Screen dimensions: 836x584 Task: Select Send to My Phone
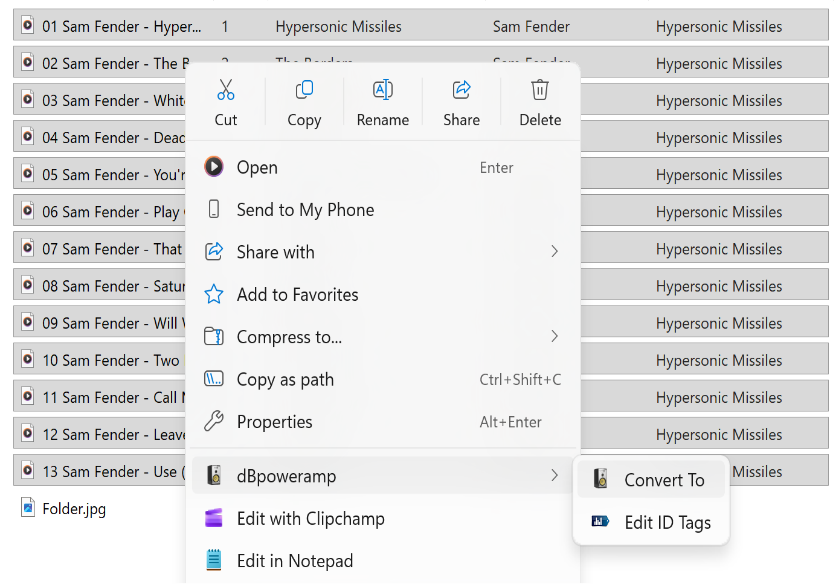(x=383, y=210)
